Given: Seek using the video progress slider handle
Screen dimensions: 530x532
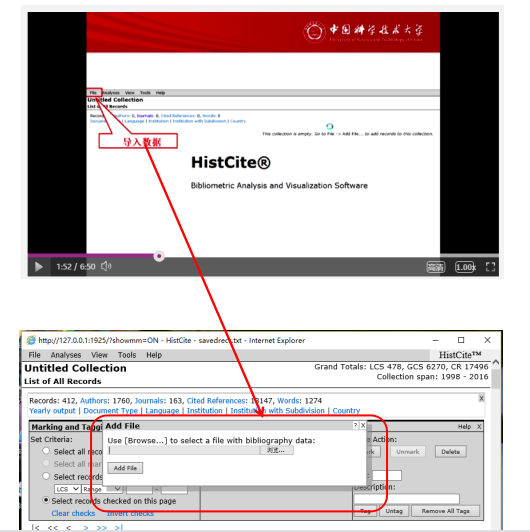Looking at the screenshot, I should click(x=159, y=256).
